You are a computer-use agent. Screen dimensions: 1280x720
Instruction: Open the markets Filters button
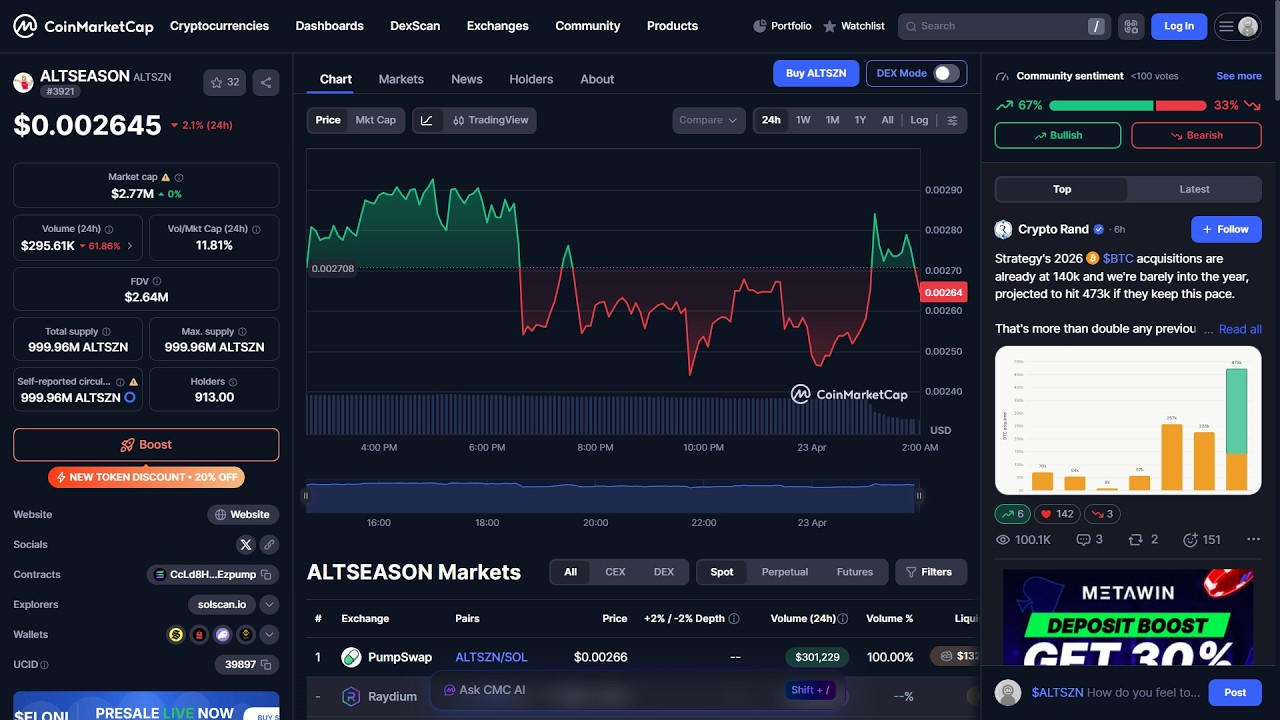pos(930,572)
